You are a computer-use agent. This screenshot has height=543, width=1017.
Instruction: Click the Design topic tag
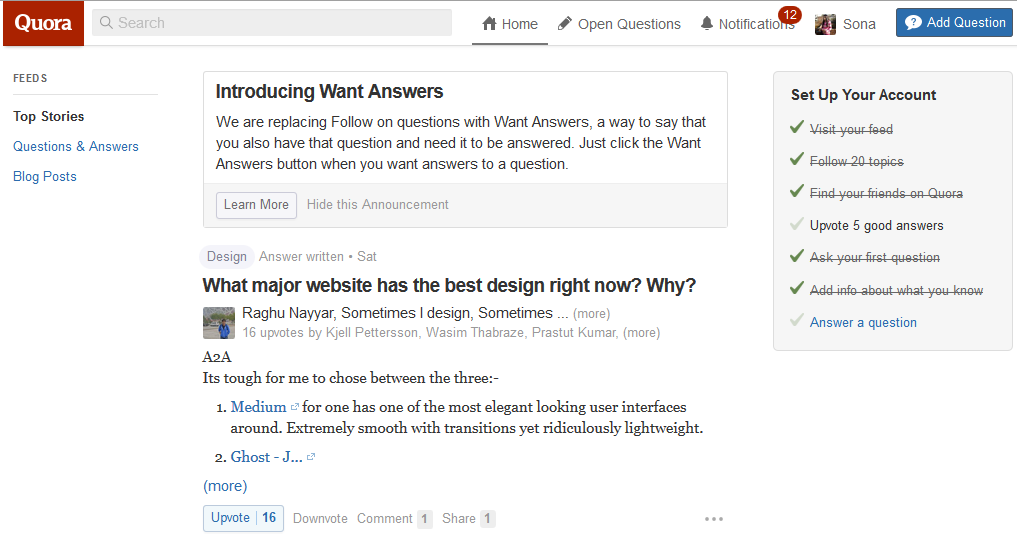coord(226,257)
